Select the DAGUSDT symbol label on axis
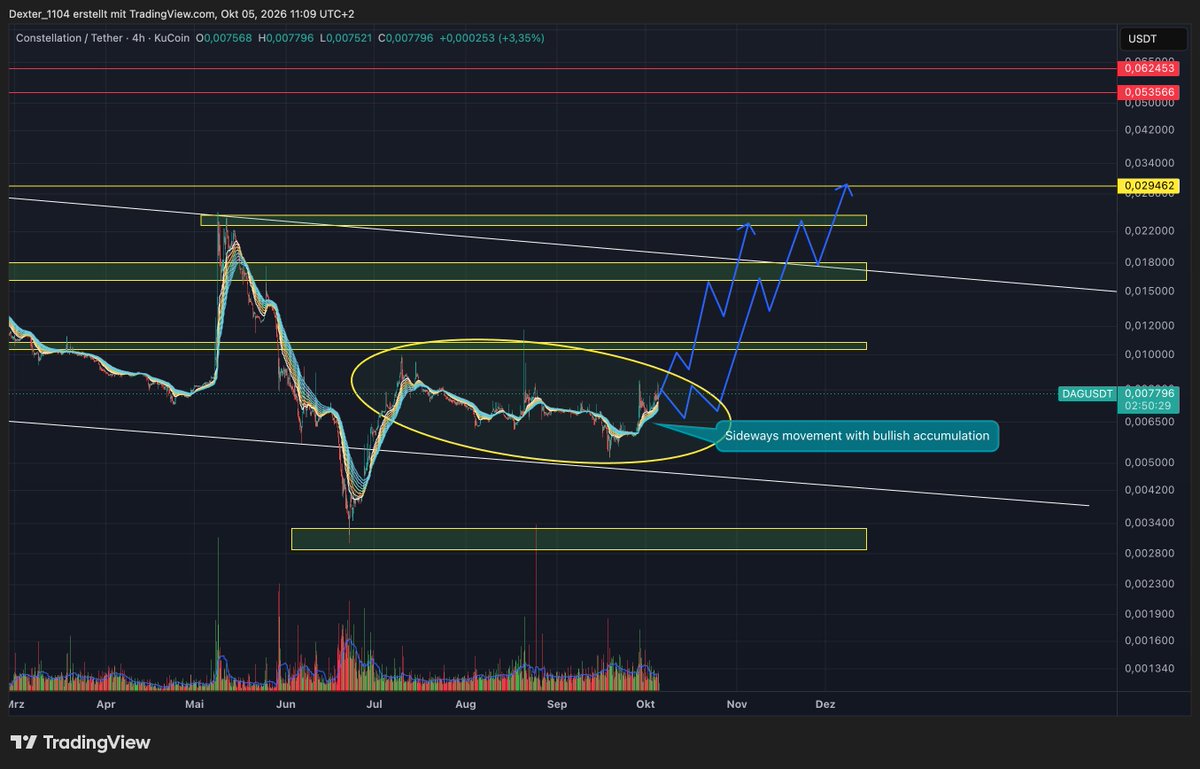Screen dimensions: 1200x769 click(x=1088, y=395)
